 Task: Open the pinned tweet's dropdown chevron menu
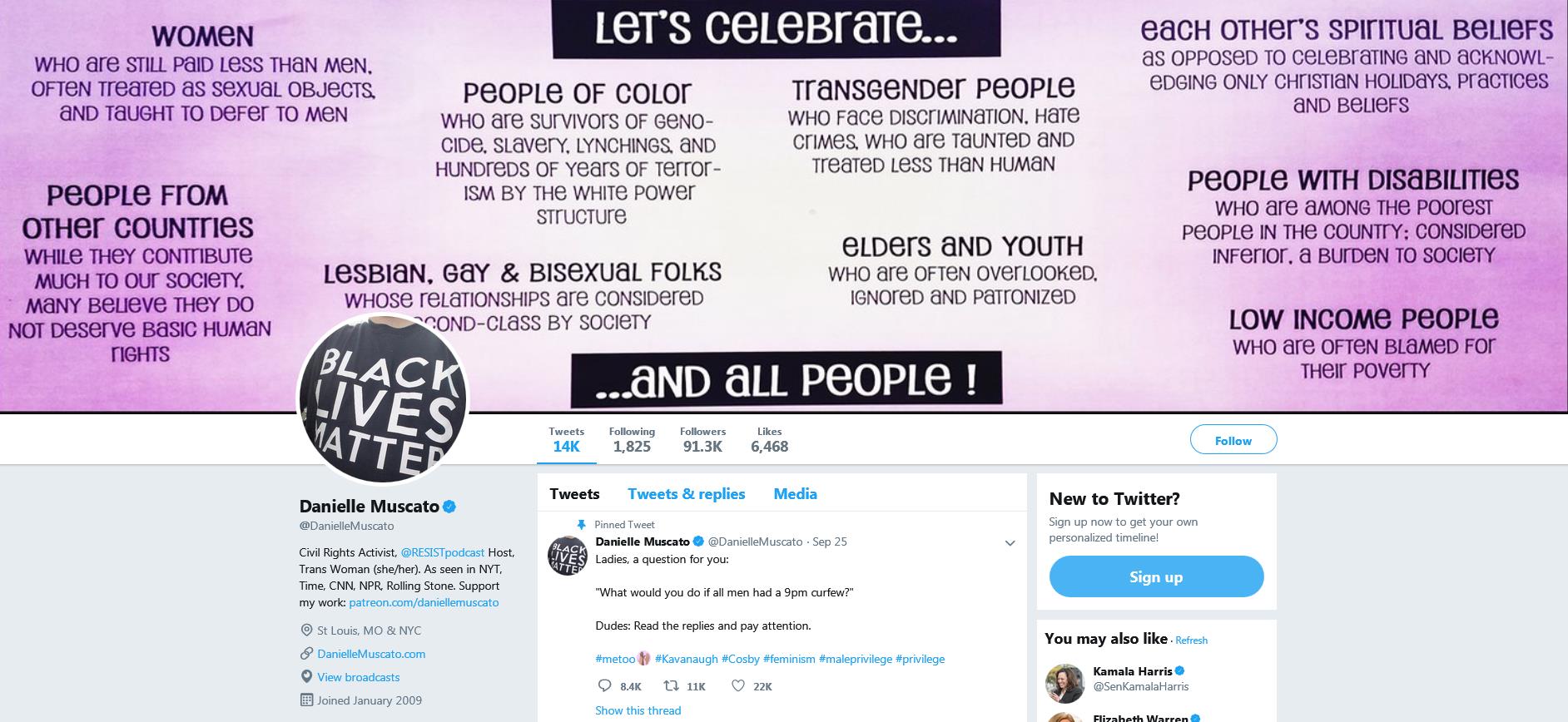coord(1010,543)
